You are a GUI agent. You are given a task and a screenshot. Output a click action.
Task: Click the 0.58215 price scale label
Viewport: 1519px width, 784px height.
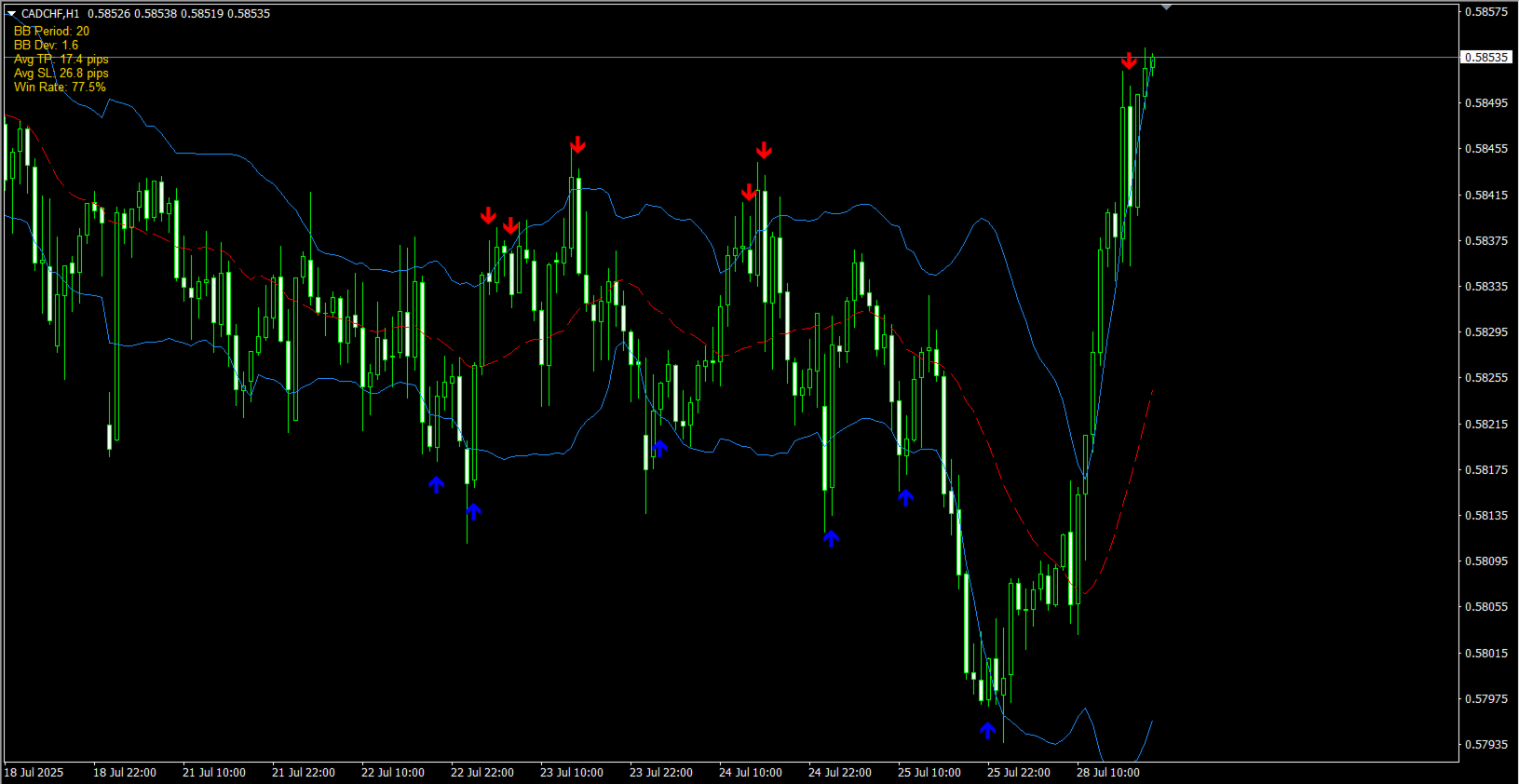coord(1486,425)
